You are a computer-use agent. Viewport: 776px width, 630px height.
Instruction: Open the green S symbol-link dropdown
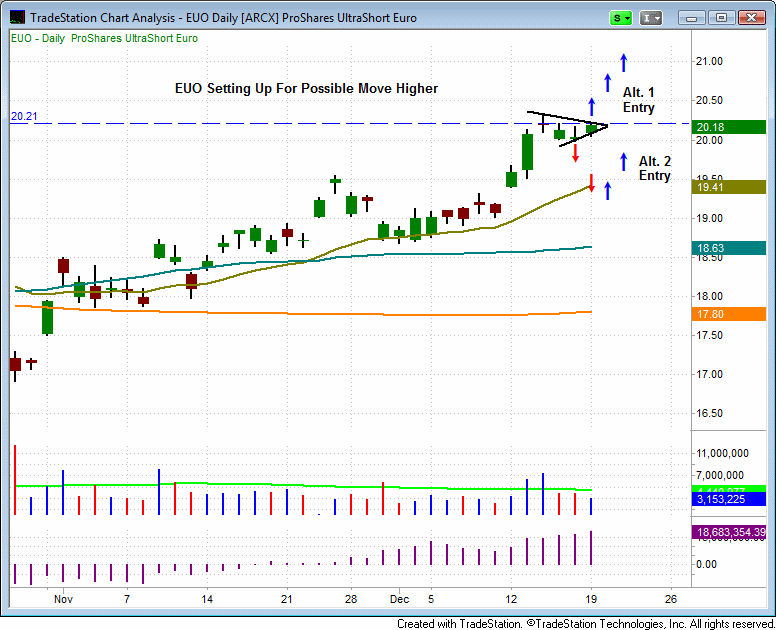(x=620, y=18)
